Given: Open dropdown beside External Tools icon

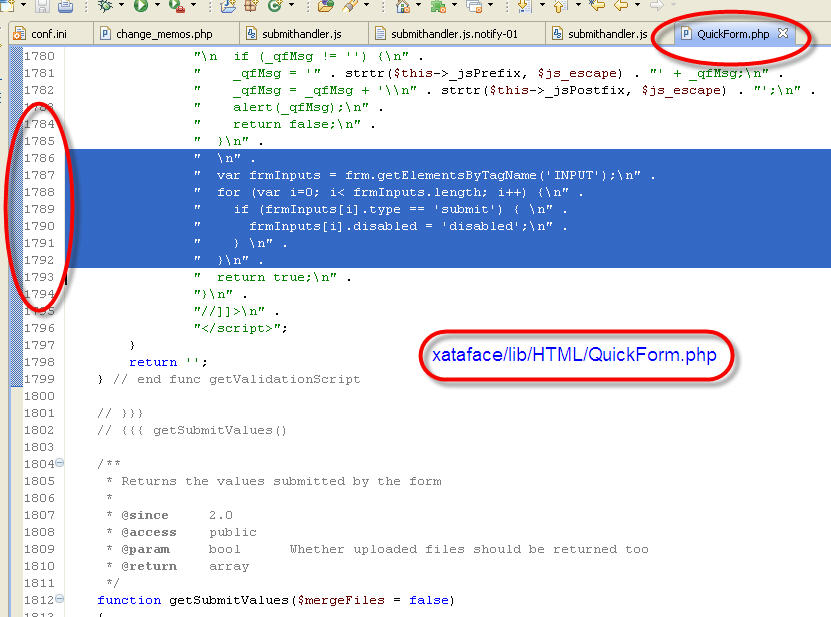Looking at the screenshot, I should pos(193,5).
